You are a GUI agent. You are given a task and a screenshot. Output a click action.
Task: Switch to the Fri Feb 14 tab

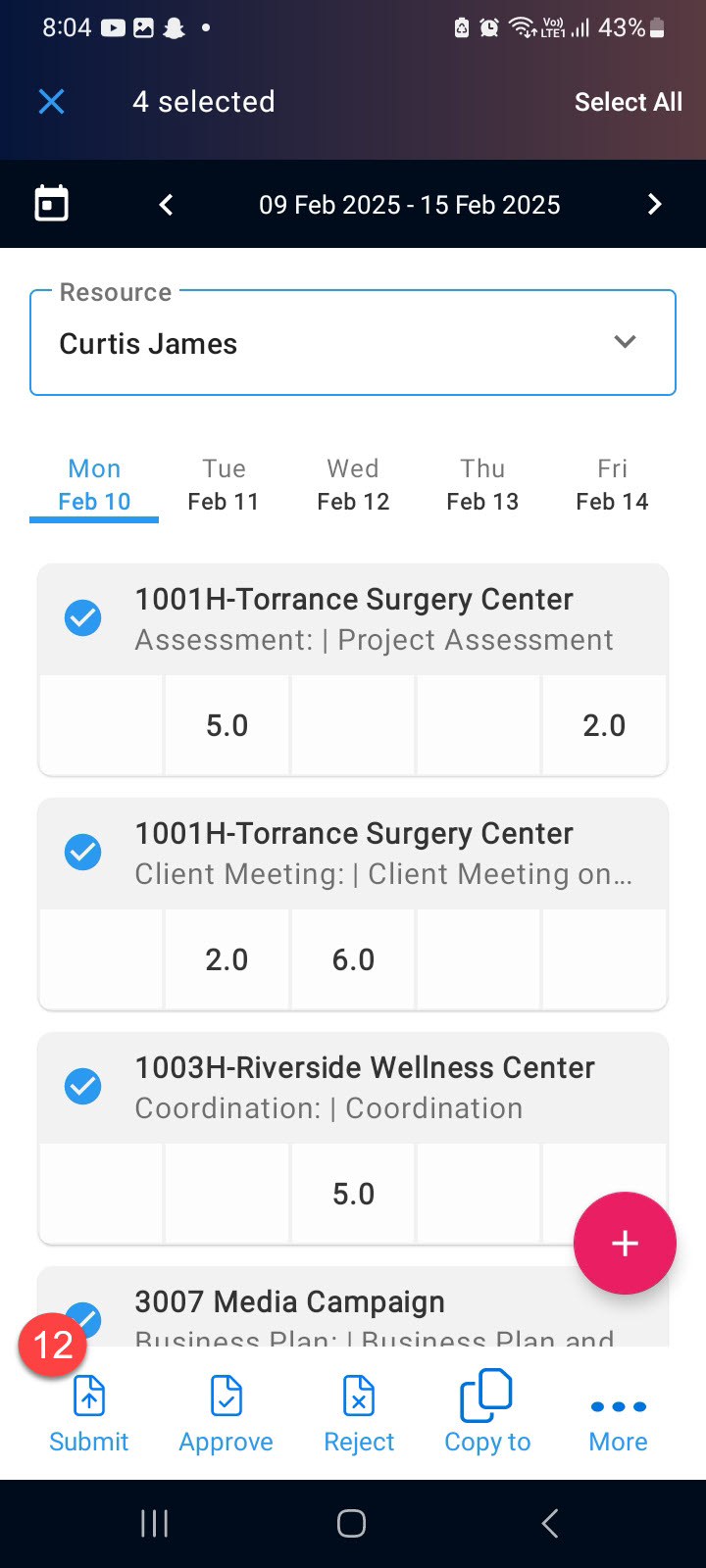coord(612,485)
